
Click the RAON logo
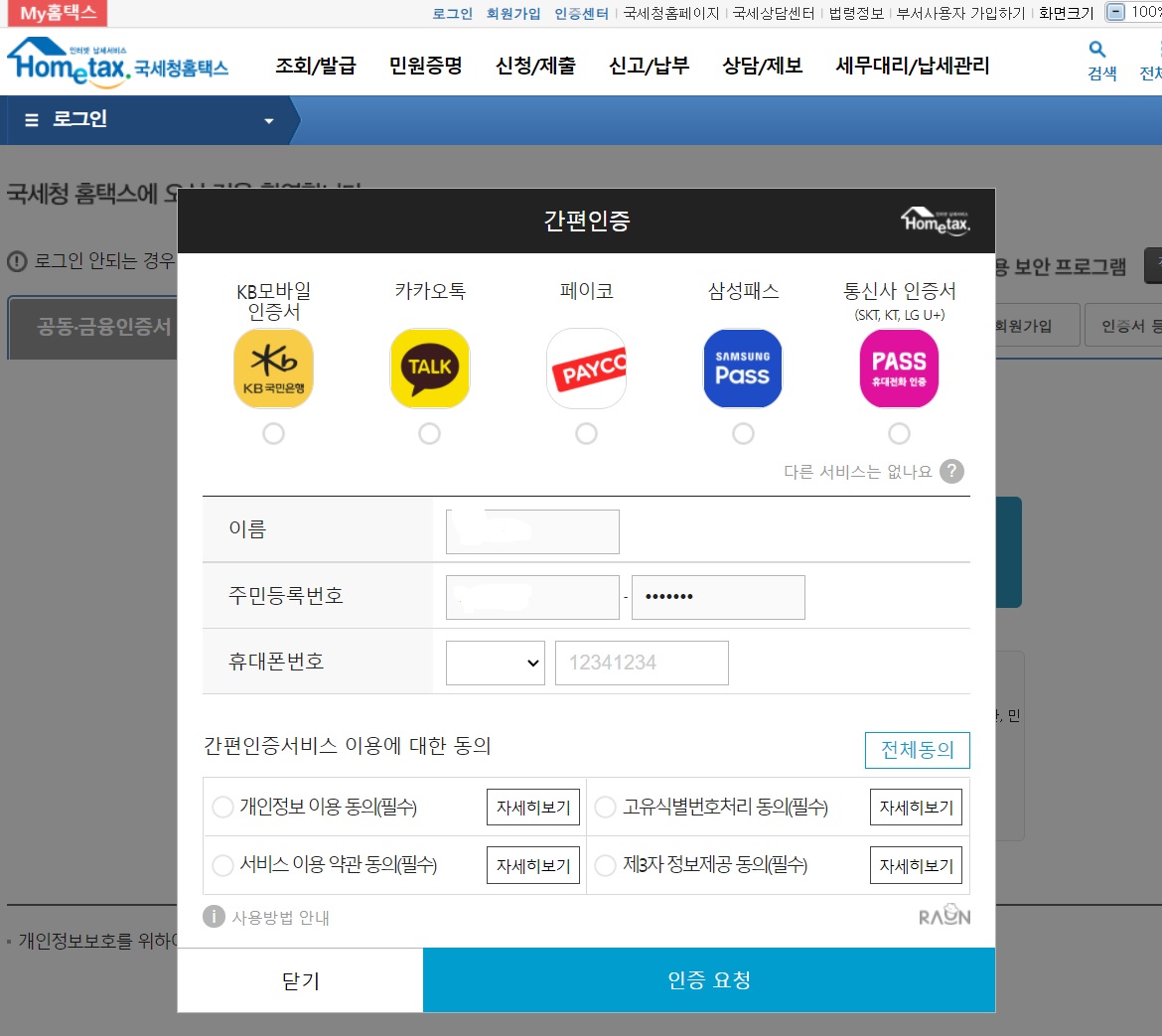pos(944,915)
